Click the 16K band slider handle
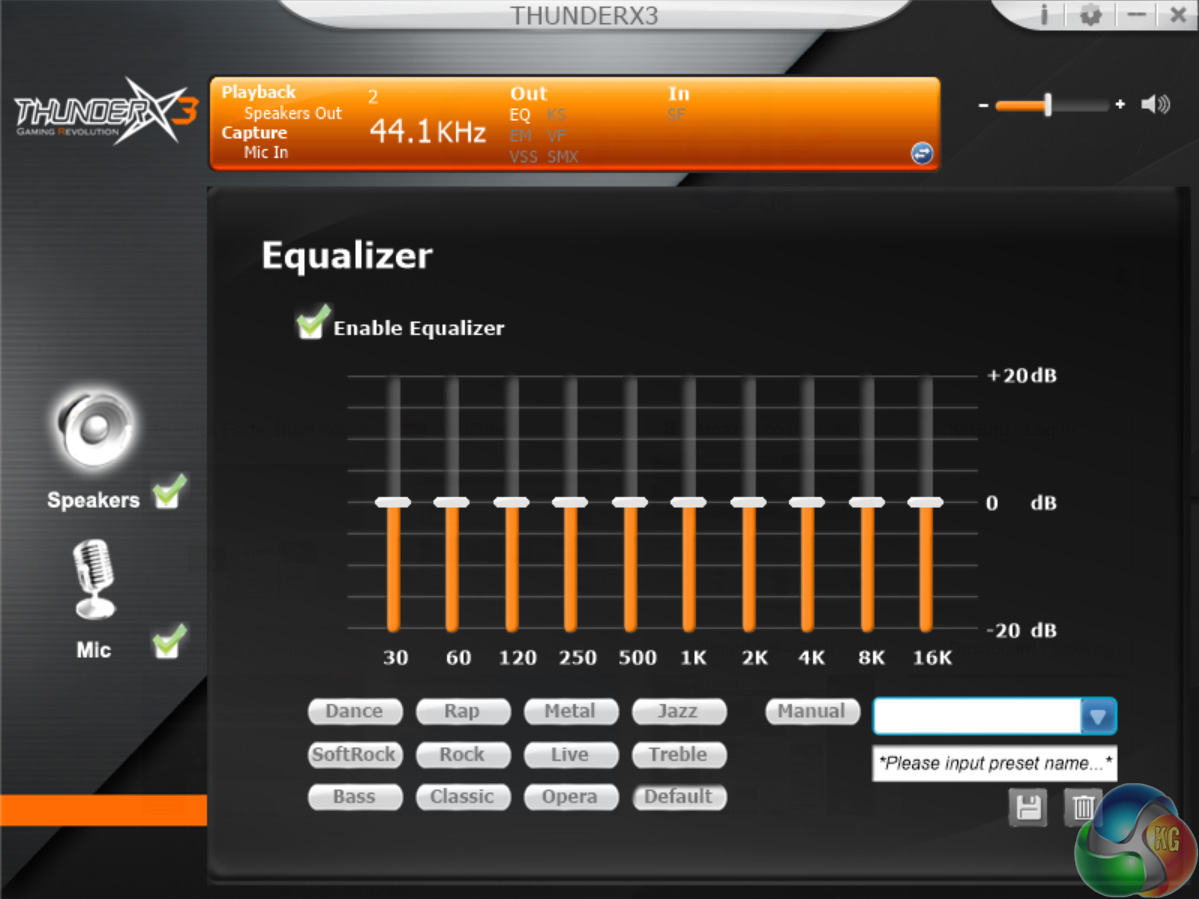 [926, 502]
